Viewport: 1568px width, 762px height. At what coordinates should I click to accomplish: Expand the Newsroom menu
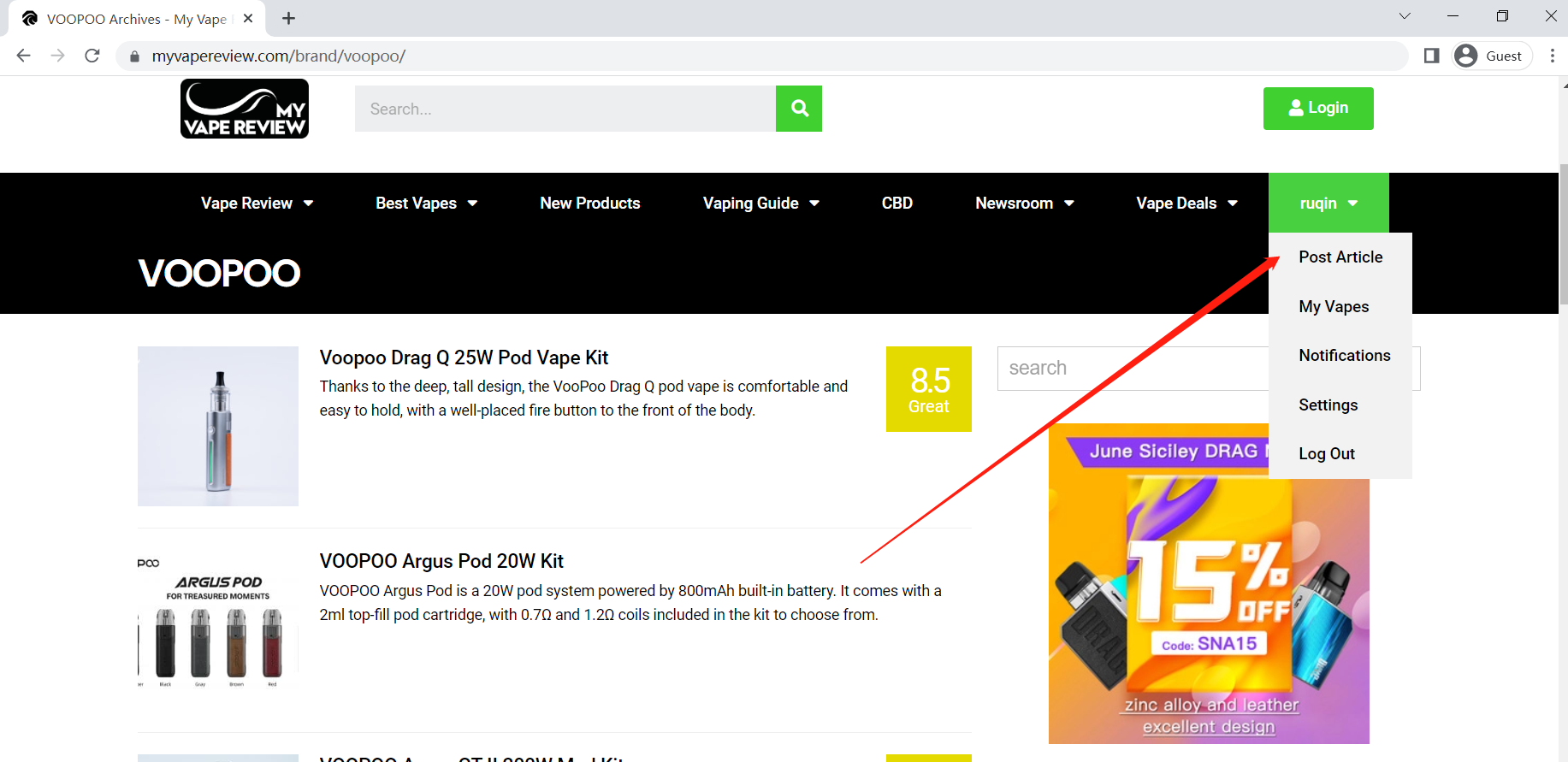1024,203
